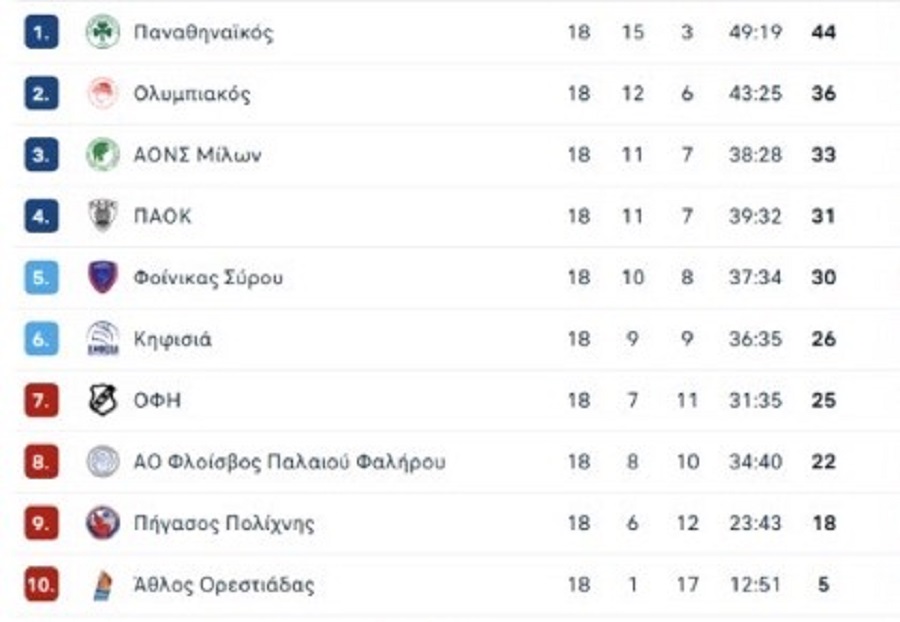Select the Άθλος Ορεστιάδας team name

click(224, 585)
